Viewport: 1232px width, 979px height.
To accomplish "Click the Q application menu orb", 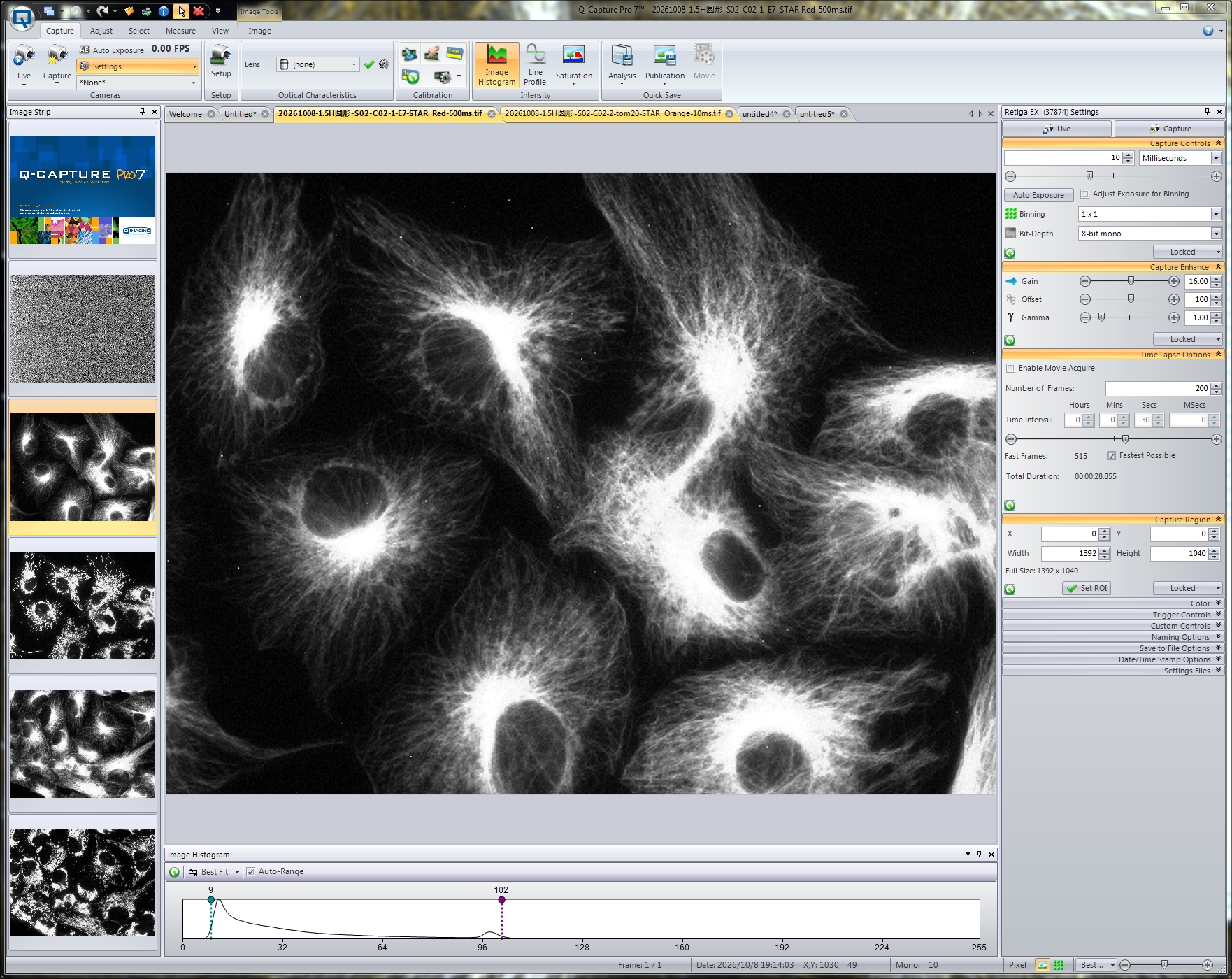I will tap(22, 18).
